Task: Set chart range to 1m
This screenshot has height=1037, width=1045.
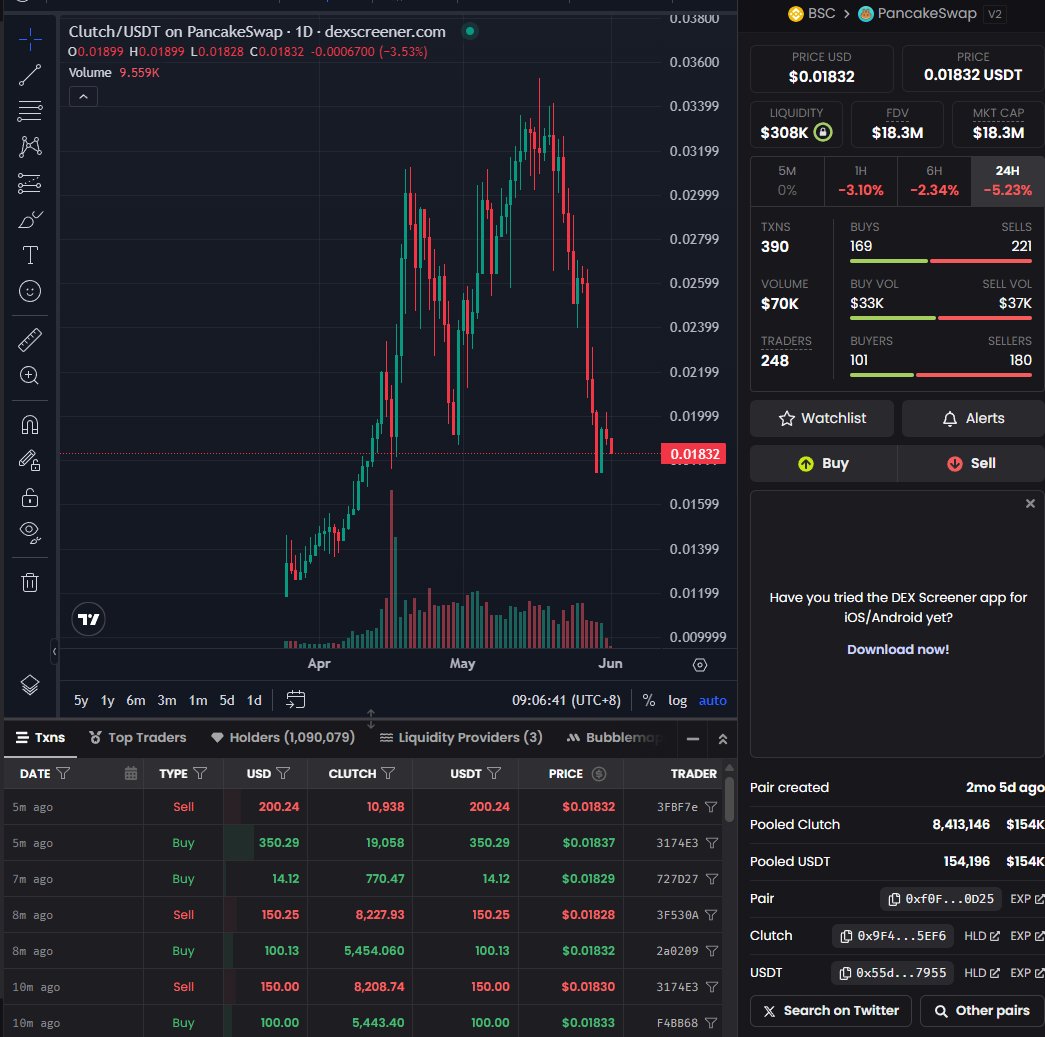Action: [198, 700]
